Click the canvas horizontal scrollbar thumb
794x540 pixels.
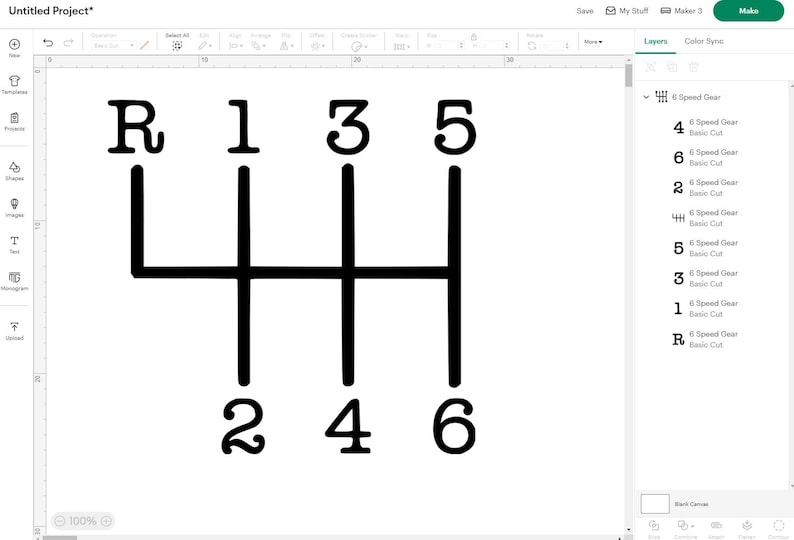[60, 537]
